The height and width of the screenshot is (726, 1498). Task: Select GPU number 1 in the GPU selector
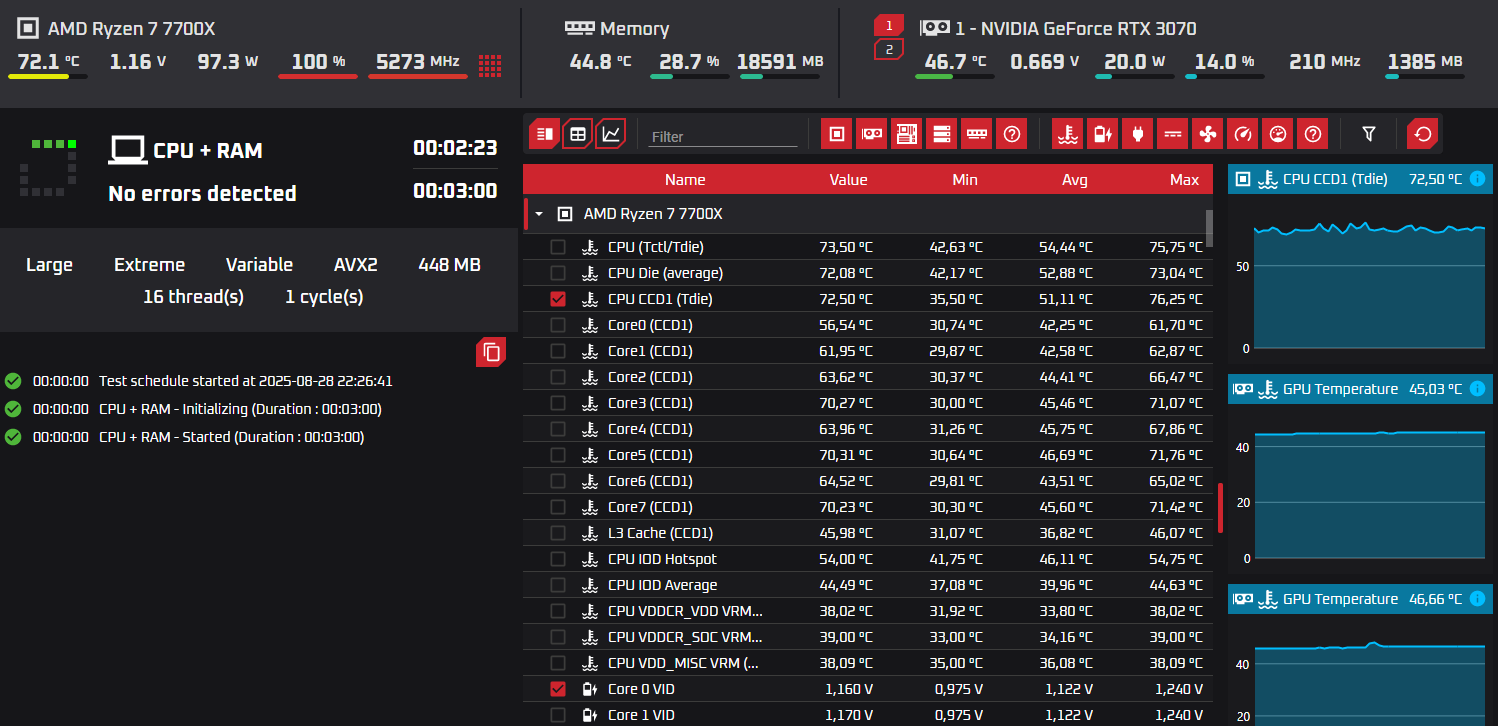click(x=889, y=25)
